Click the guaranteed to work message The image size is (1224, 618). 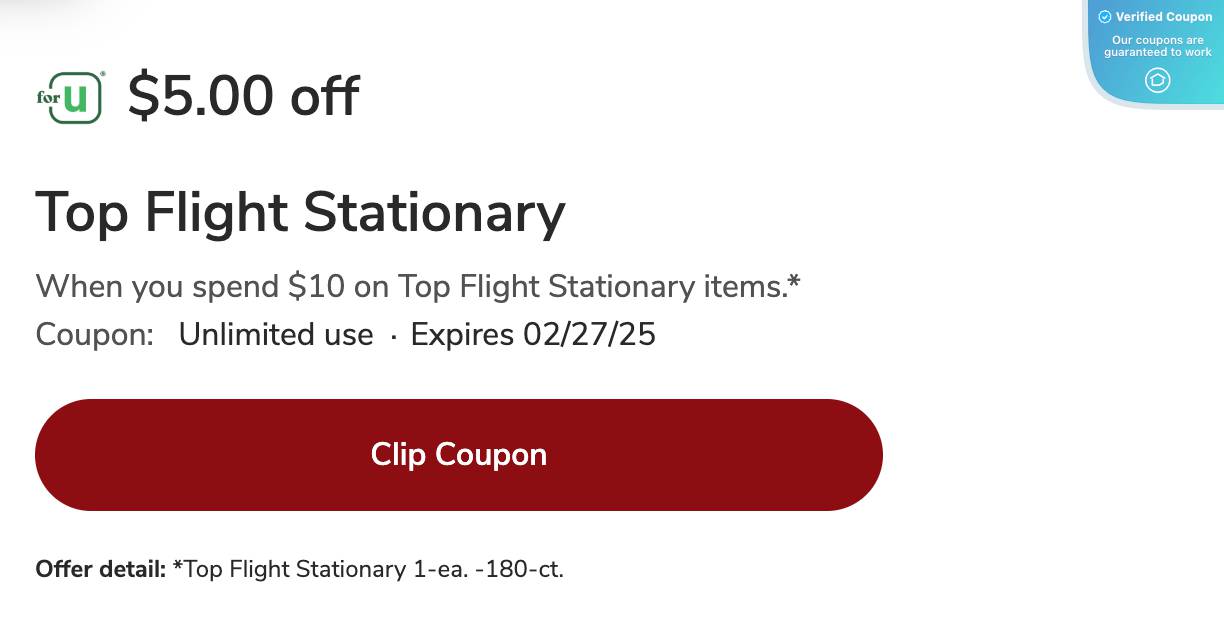coord(1156,46)
